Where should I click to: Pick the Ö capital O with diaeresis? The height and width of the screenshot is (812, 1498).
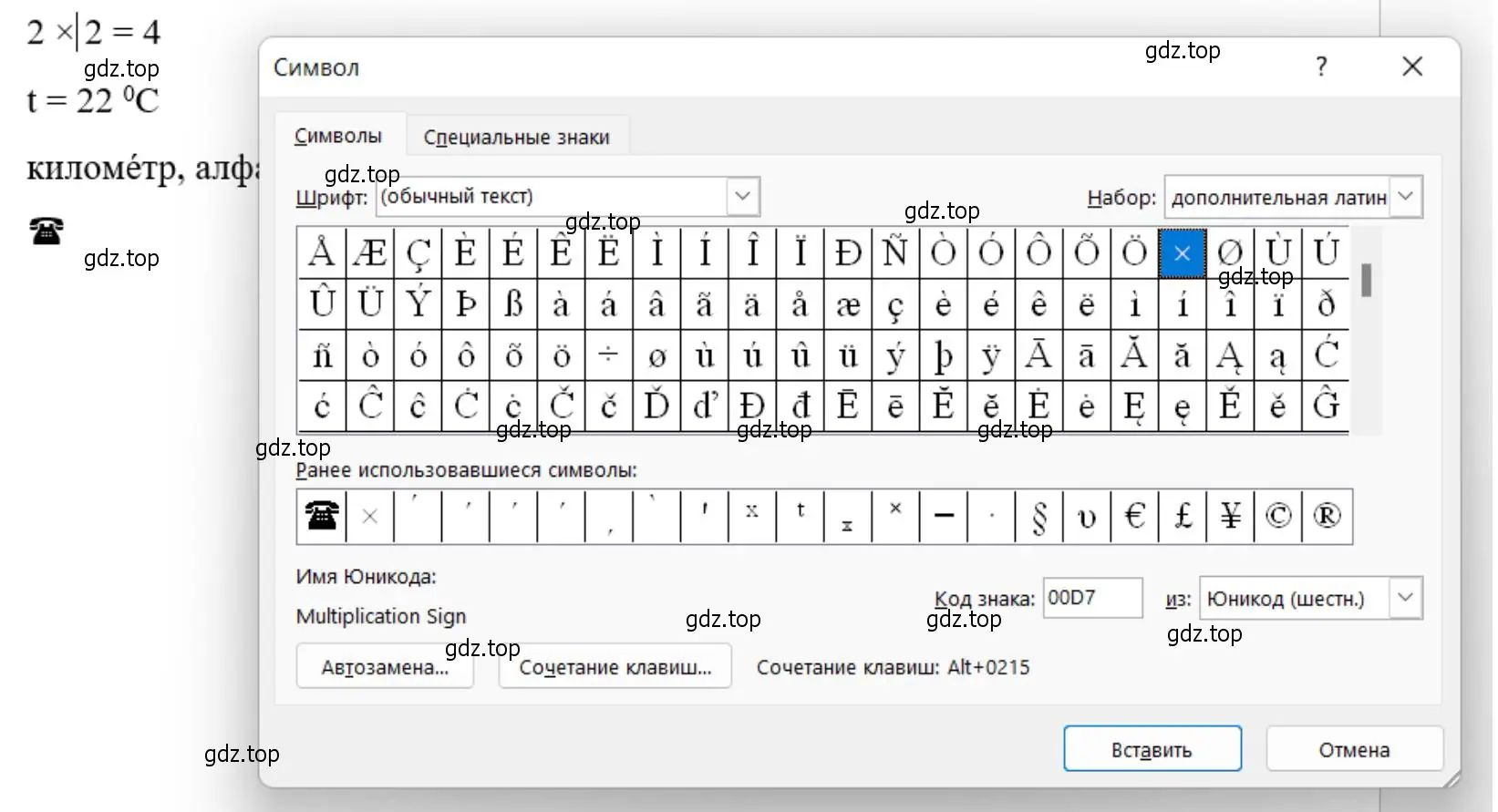click(1135, 253)
